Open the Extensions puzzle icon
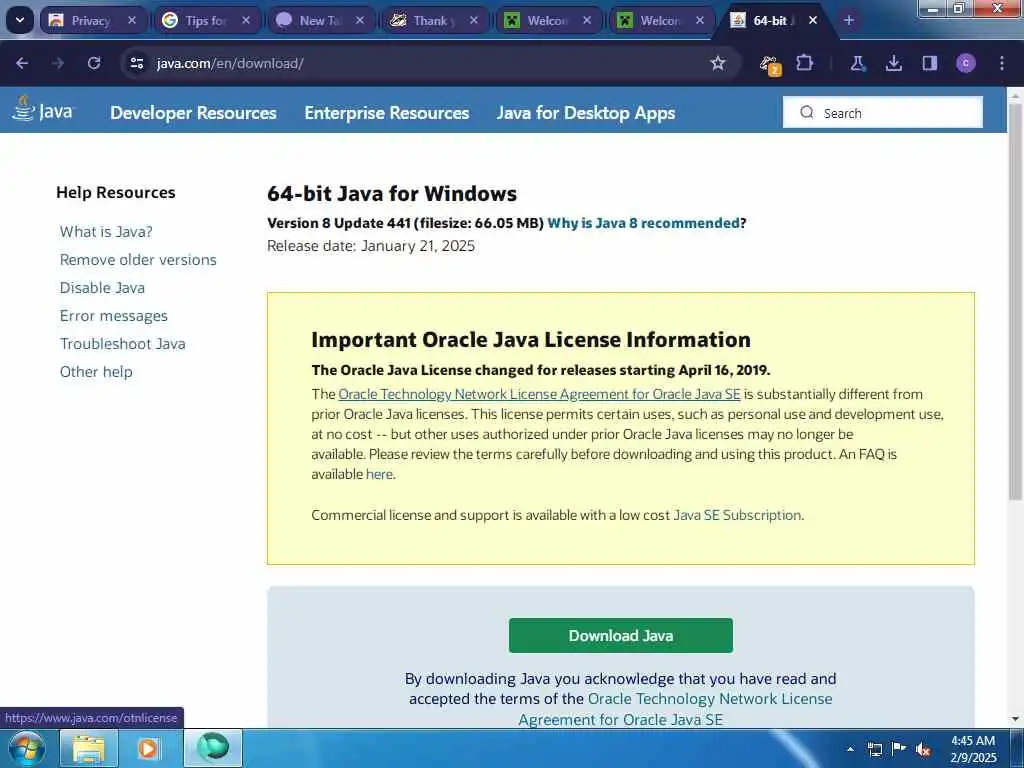1024x768 pixels. 805,63
